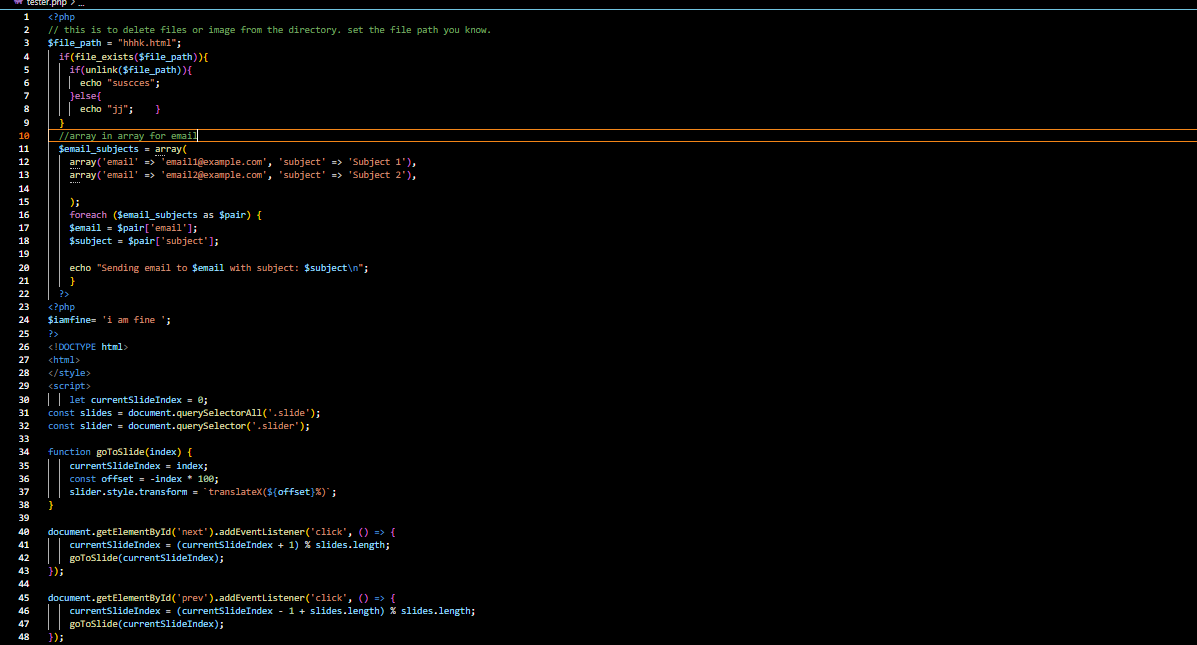Select the $iamfine variable on line 24
Screen dimensions: 1197x645
coord(68,319)
